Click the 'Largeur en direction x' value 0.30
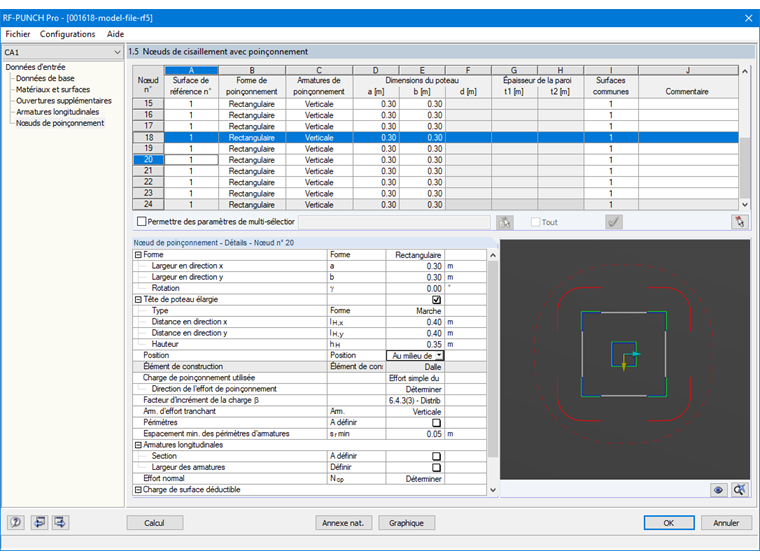The width and height of the screenshot is (760, 560). click(x=415, y=266)
